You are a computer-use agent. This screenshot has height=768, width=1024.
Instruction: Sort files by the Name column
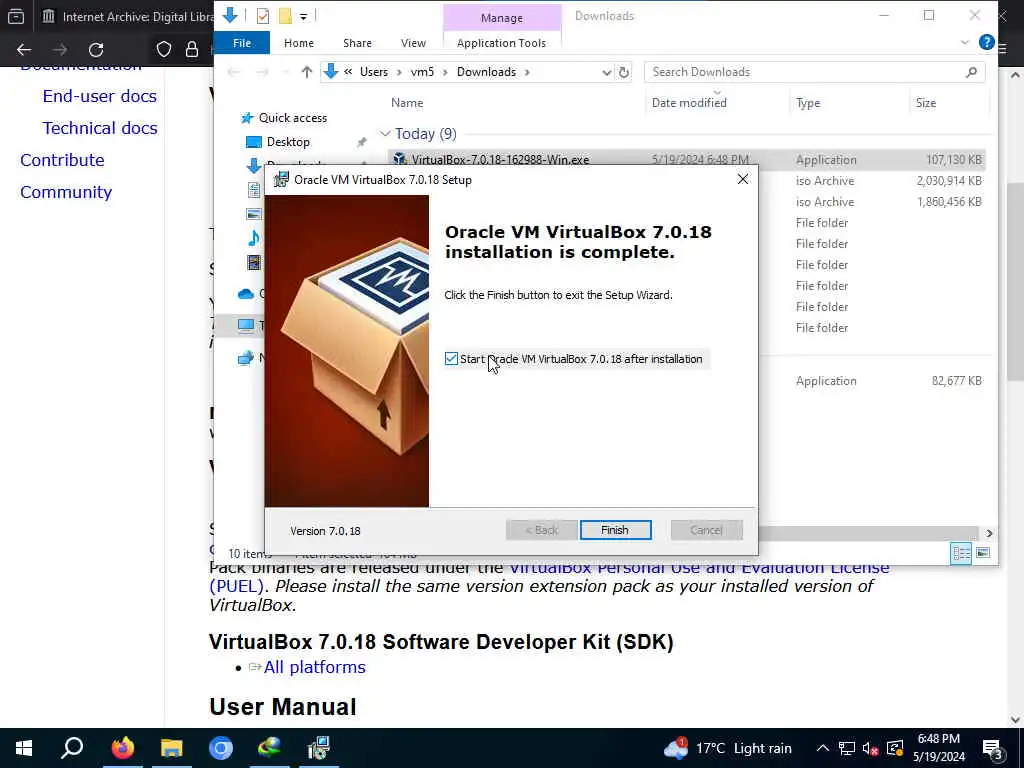pyautogui.click(x=407, y=103)
